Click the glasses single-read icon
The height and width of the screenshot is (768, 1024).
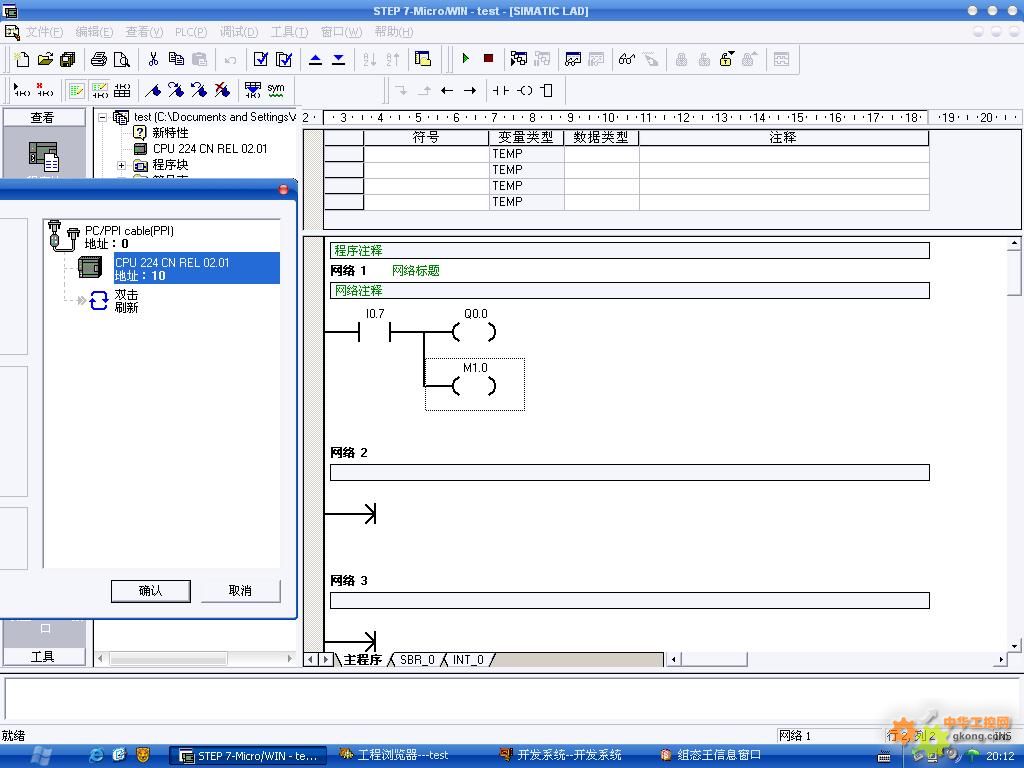[x=627, y=59]
